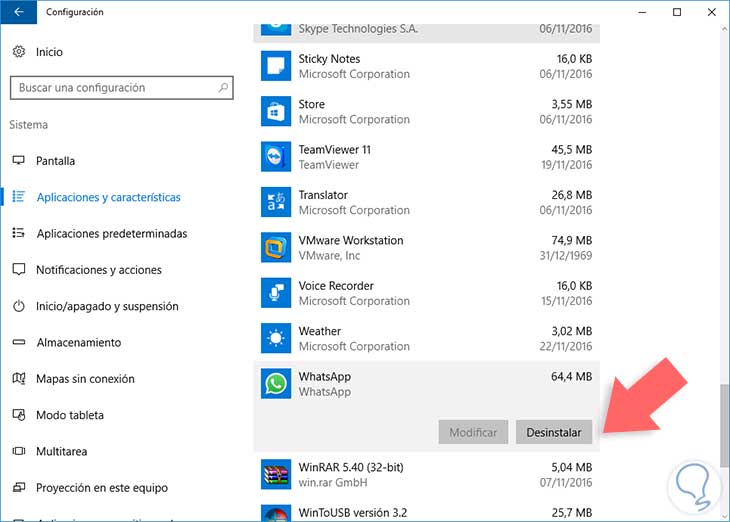Click the Buscar una configuración field

point(122,88)
